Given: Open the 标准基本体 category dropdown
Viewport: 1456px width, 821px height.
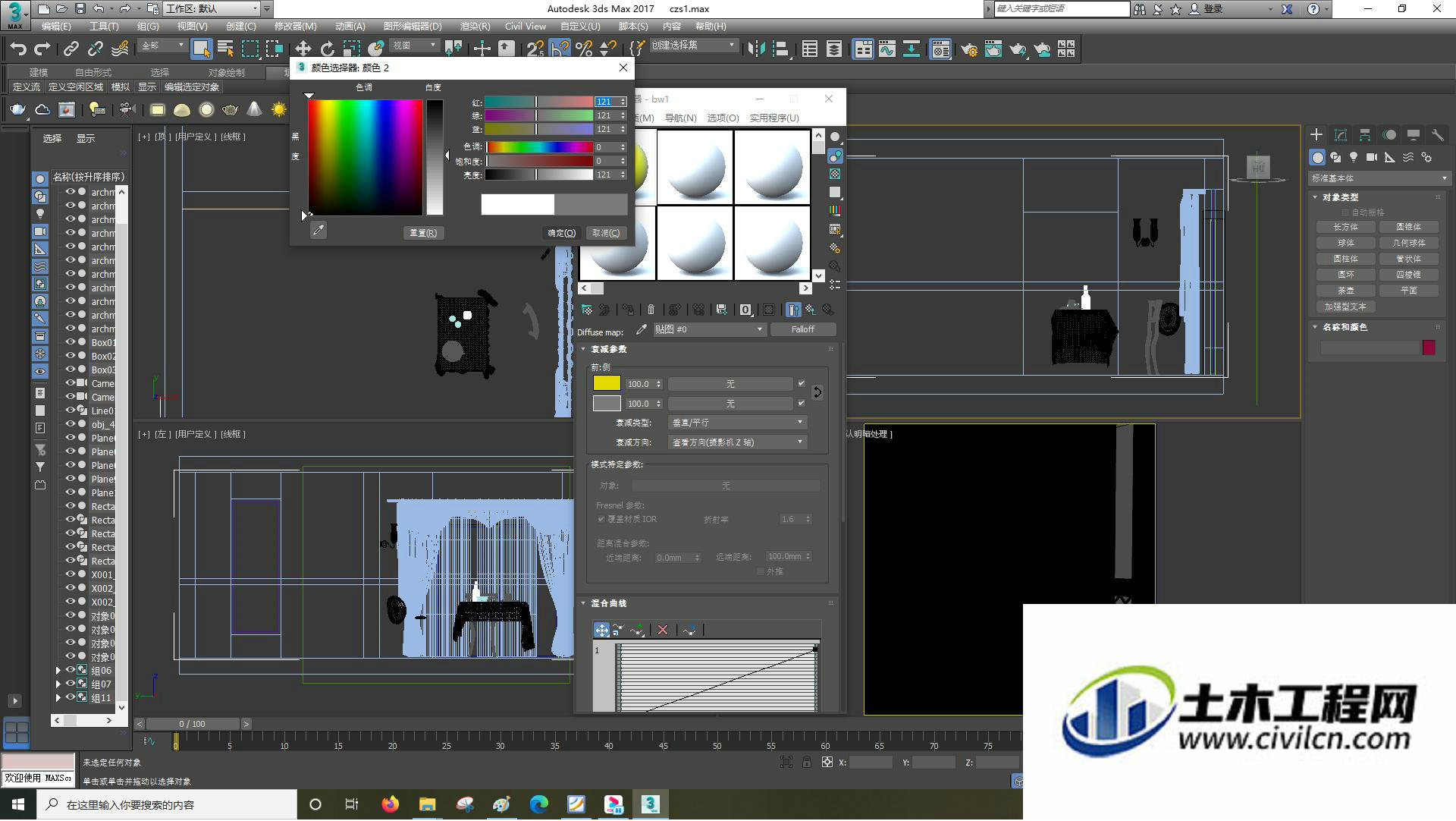Looking at the screenshot, I should (x=1379, y=178).
